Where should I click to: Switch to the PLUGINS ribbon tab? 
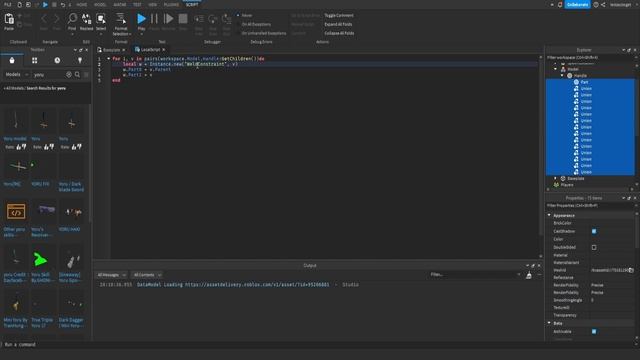pos(171,4)
